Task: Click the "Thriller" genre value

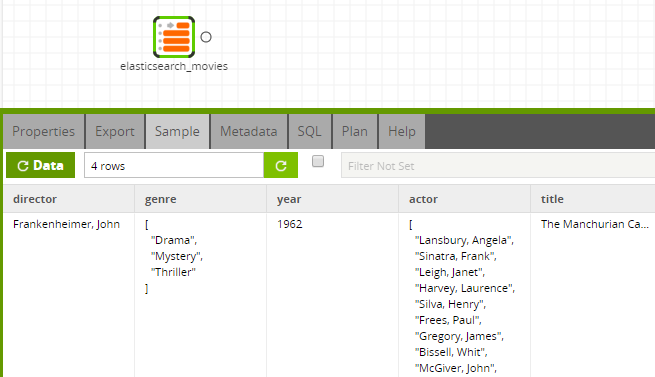Action: coord(173,272)
